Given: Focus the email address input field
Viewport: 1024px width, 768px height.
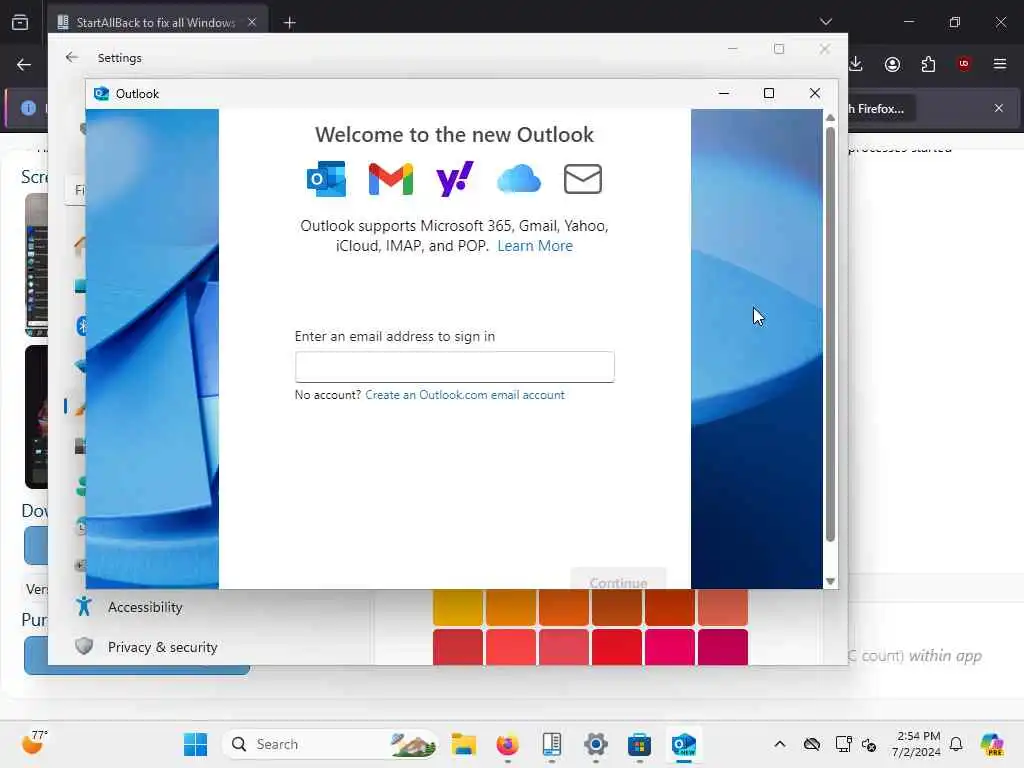Looking at the screenshot, I should point(455,366).
